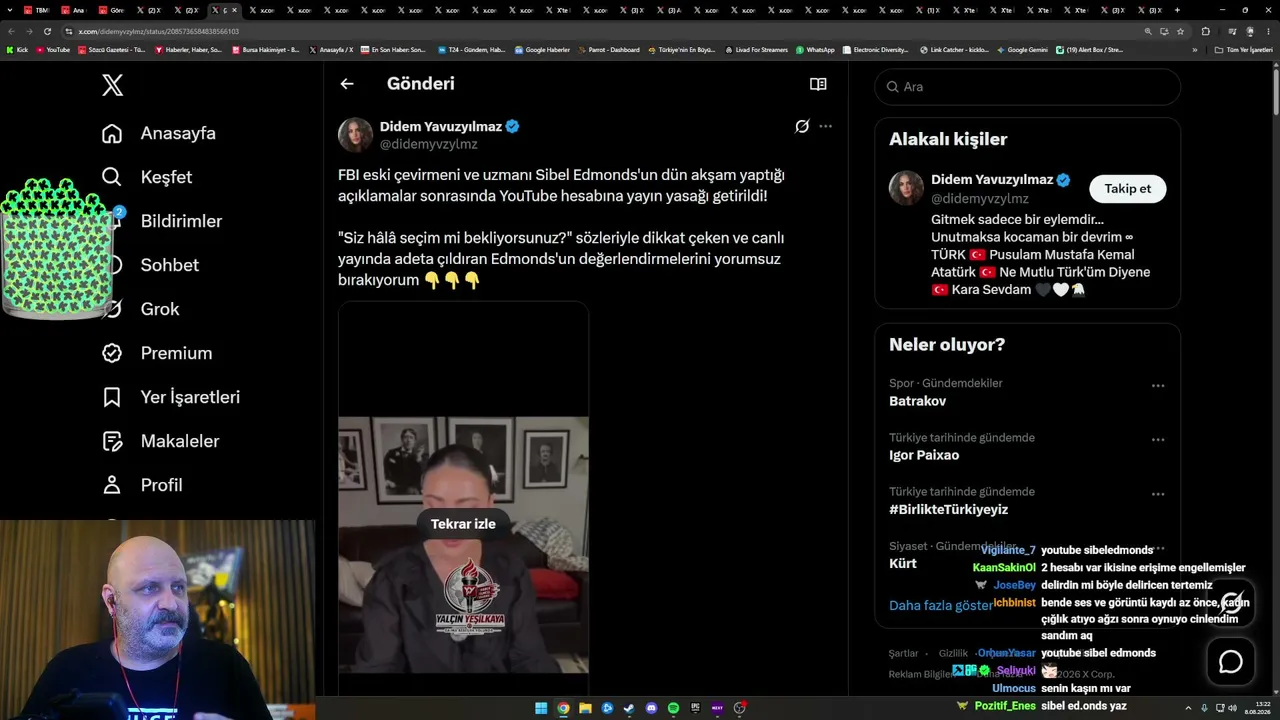Open Tüm Yer İşaretleri bookmarks folder
Image resolution: width=1280 pixels, height=720 pixels.
pos(1243,50)
